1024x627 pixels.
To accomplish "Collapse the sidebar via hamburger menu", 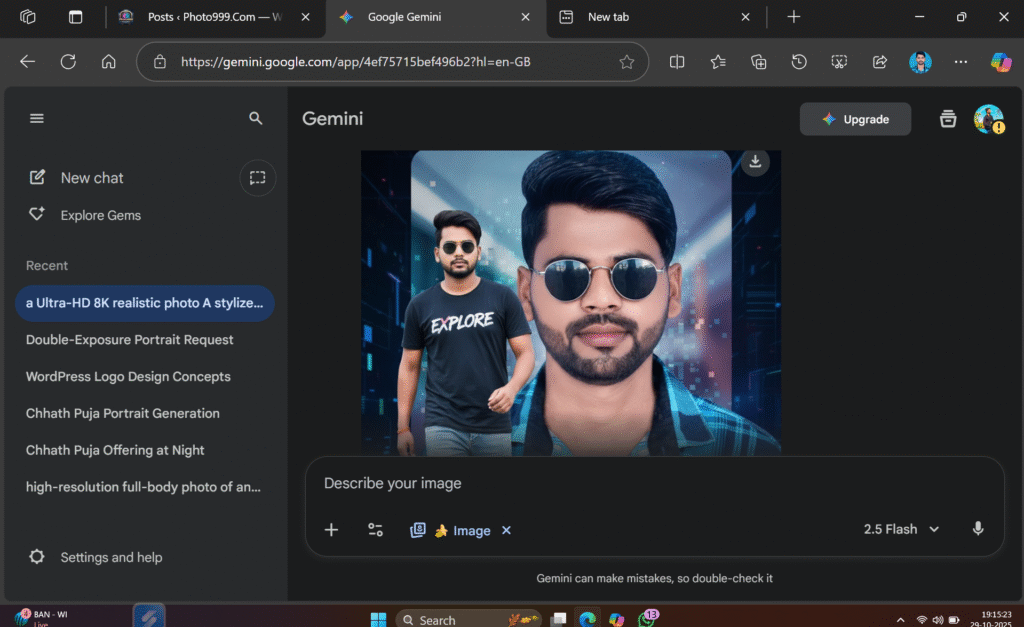I will point(37,117).
